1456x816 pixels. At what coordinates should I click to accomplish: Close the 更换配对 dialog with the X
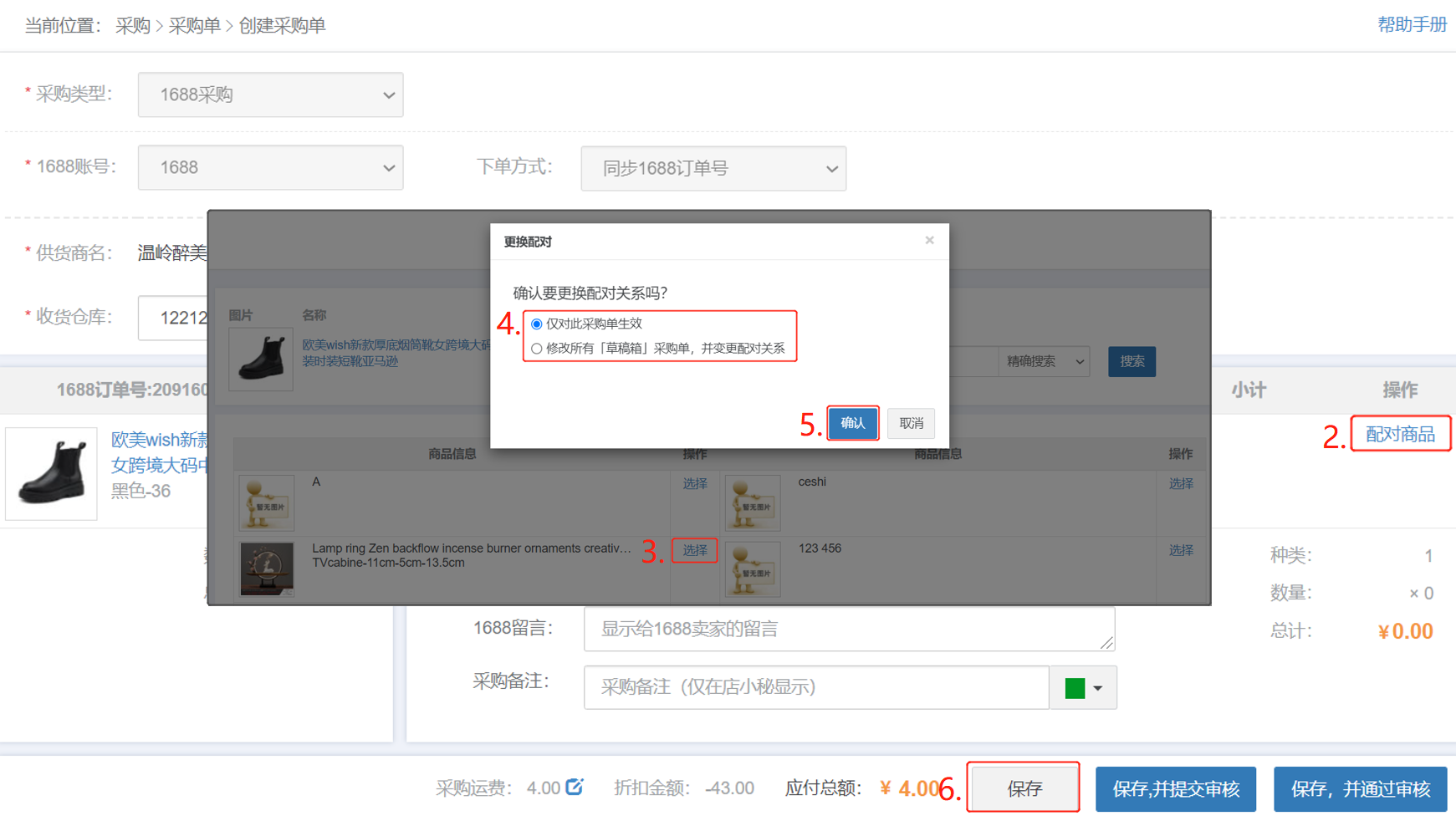coord(929,241)
